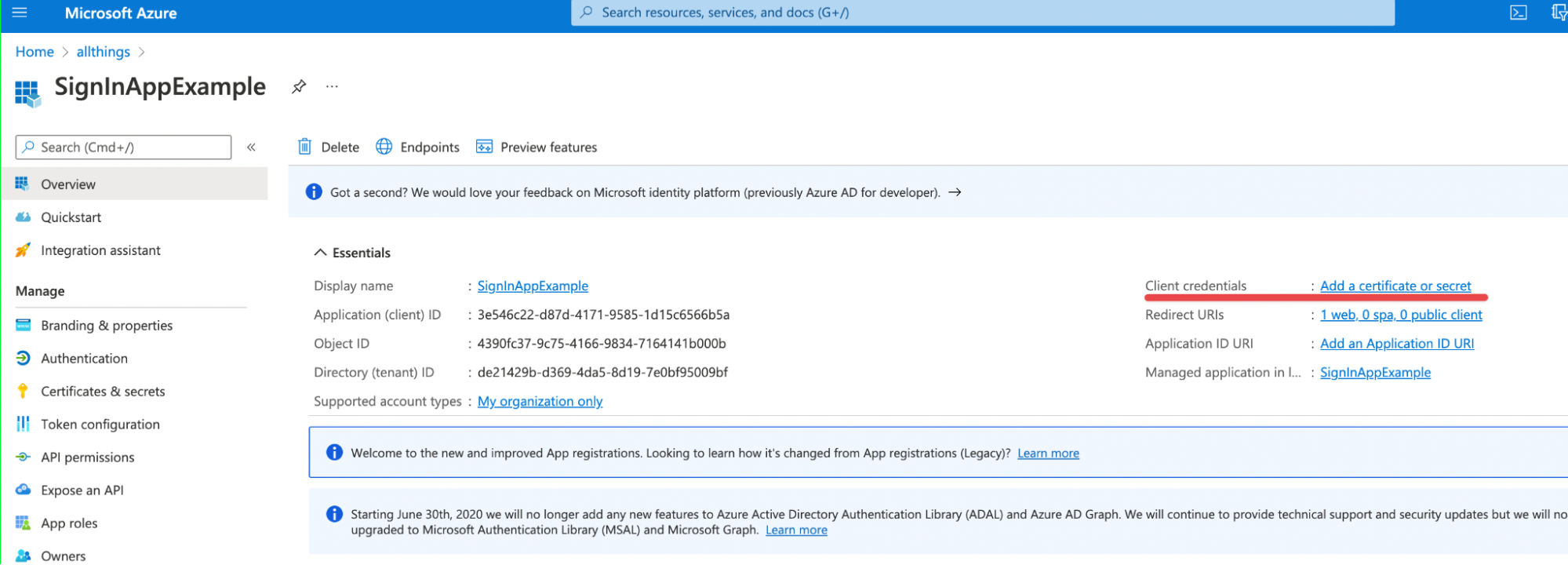
Task: Open the more options ellipsis near title
Action: pos(332,86)
